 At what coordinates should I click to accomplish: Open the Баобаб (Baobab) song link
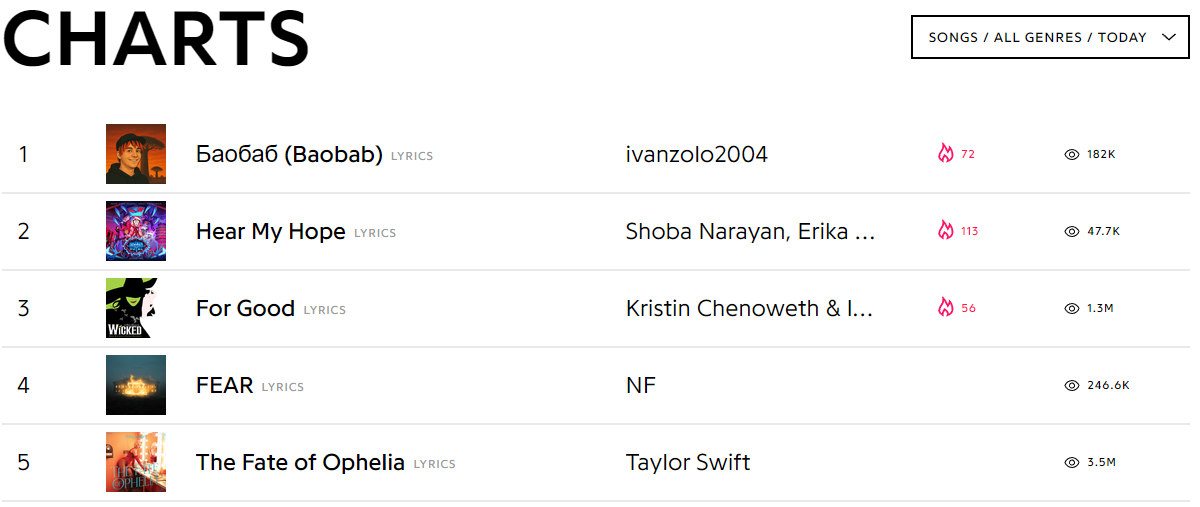coord(289,155)
